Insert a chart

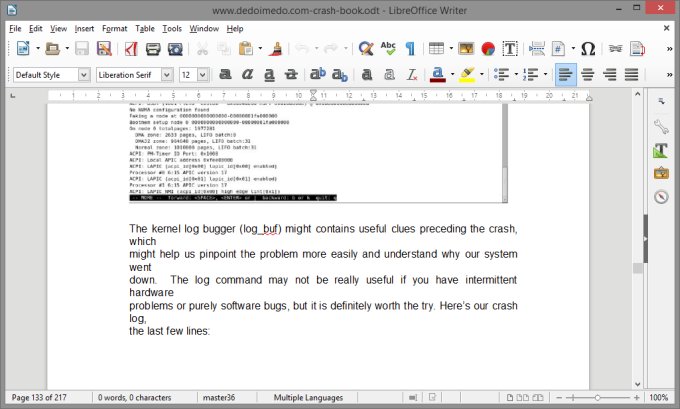pyautogui.click(x=488, y=49)
